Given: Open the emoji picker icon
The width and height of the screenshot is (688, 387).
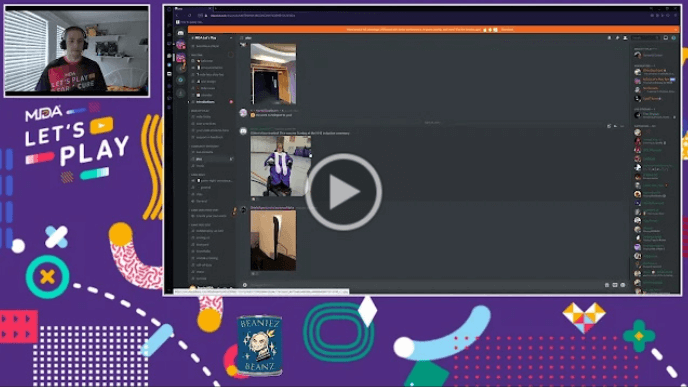Looking at the screenshot, I should (x=623, y=285).
